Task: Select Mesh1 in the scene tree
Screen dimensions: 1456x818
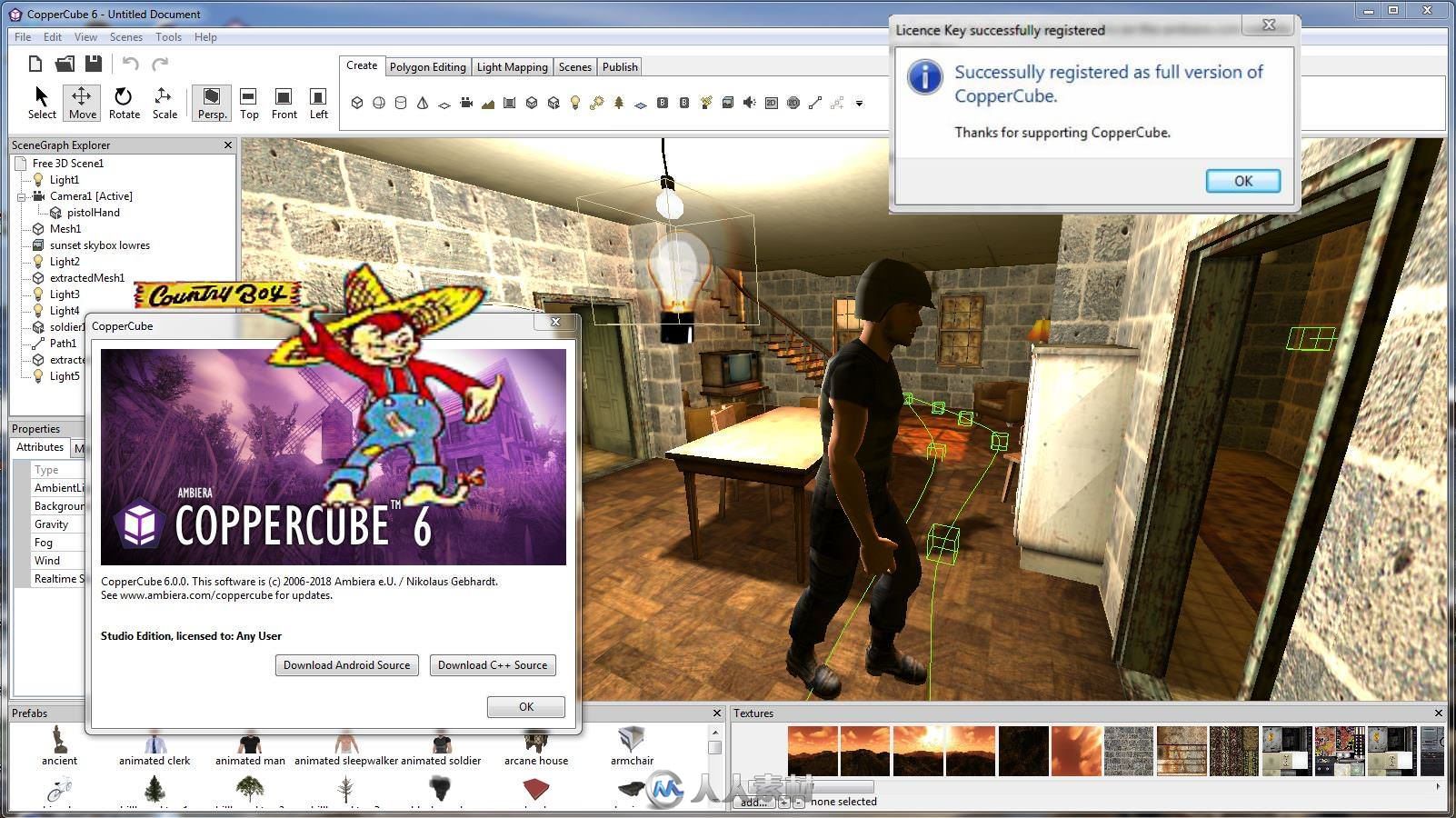Action: 65,229
